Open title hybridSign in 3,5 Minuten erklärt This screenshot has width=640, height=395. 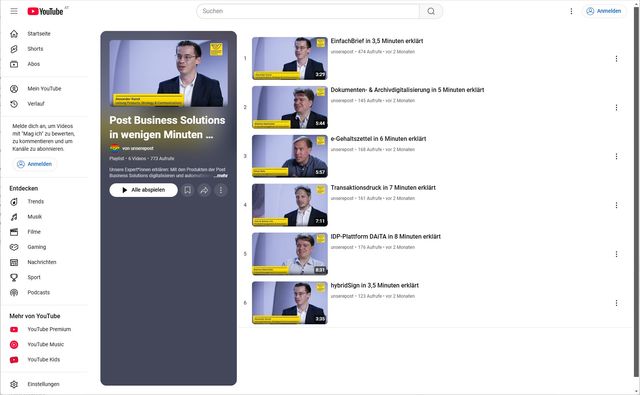[x=375, y=286]
